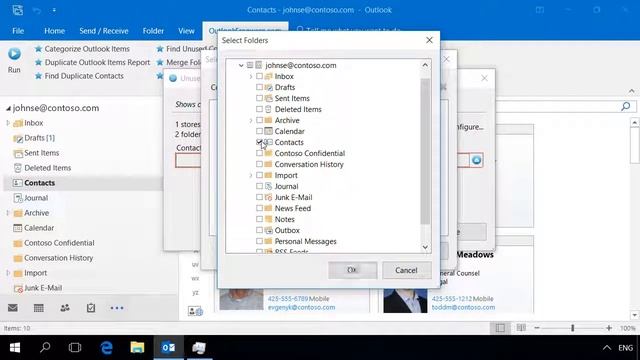Open Task View on taskbar
640x360 pixels.
pyautogui.click(x=75, y=347)
